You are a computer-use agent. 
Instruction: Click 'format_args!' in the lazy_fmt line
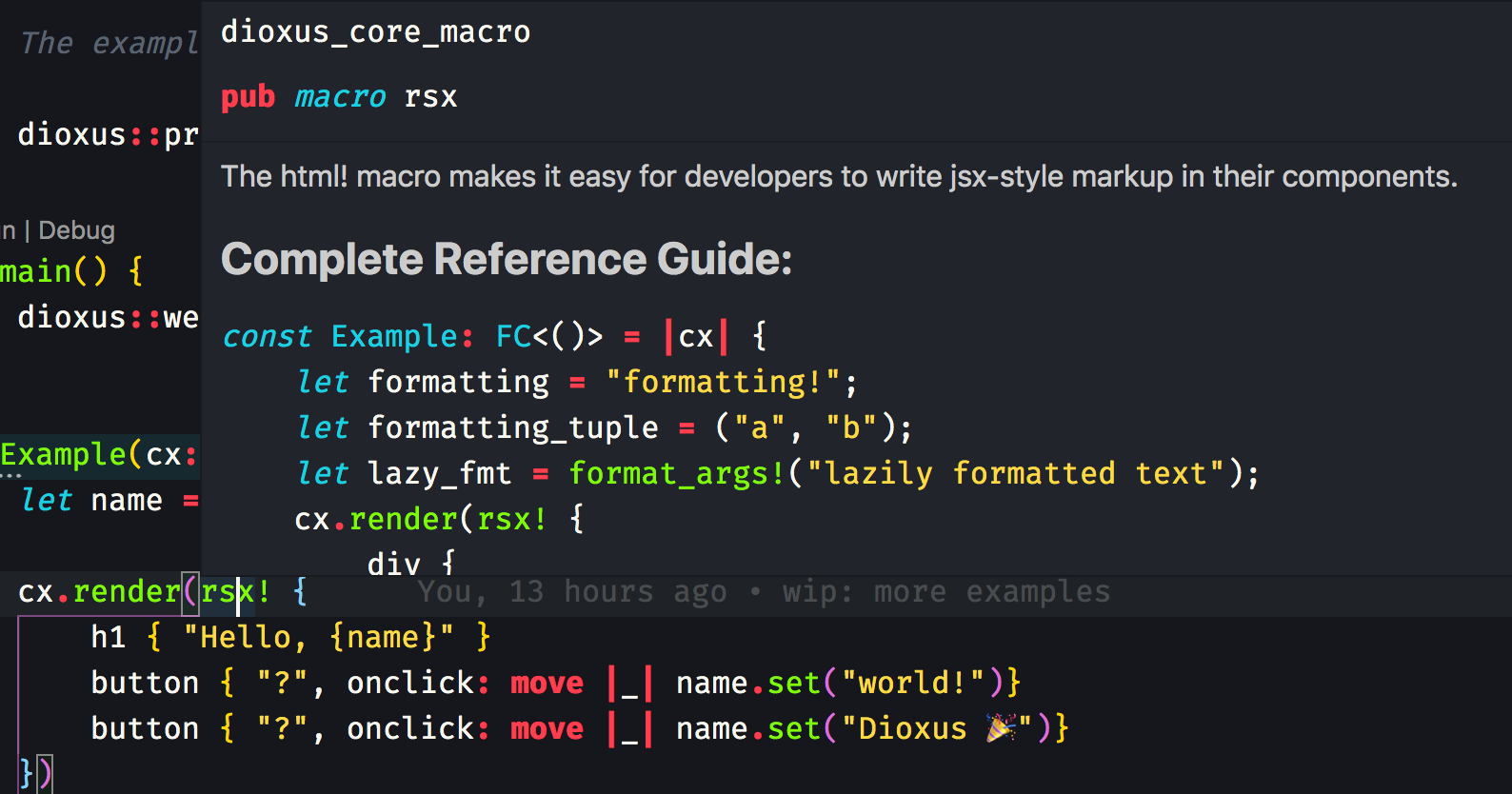coord(677,473)
